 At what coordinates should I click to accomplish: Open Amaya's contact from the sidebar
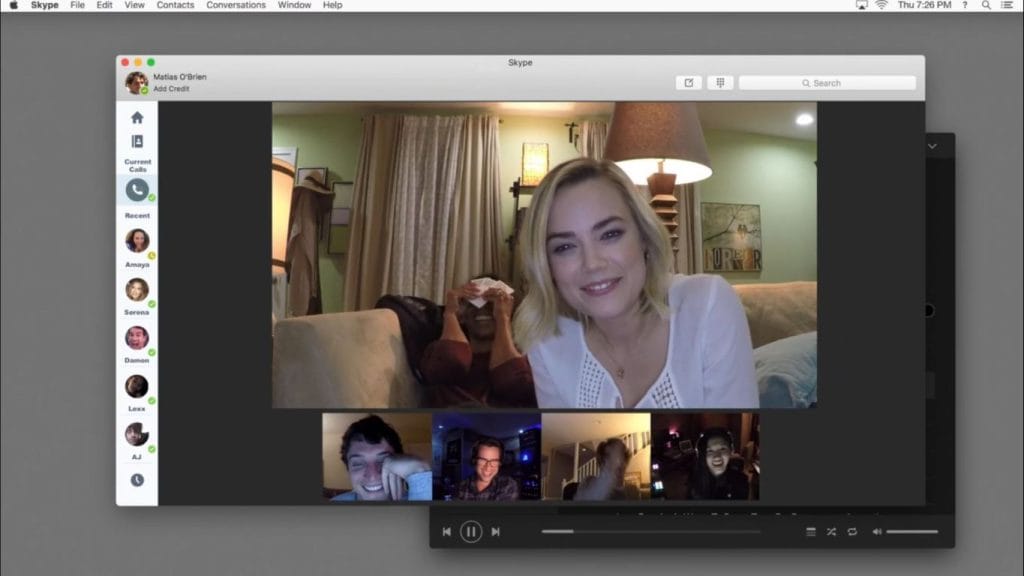136,240
